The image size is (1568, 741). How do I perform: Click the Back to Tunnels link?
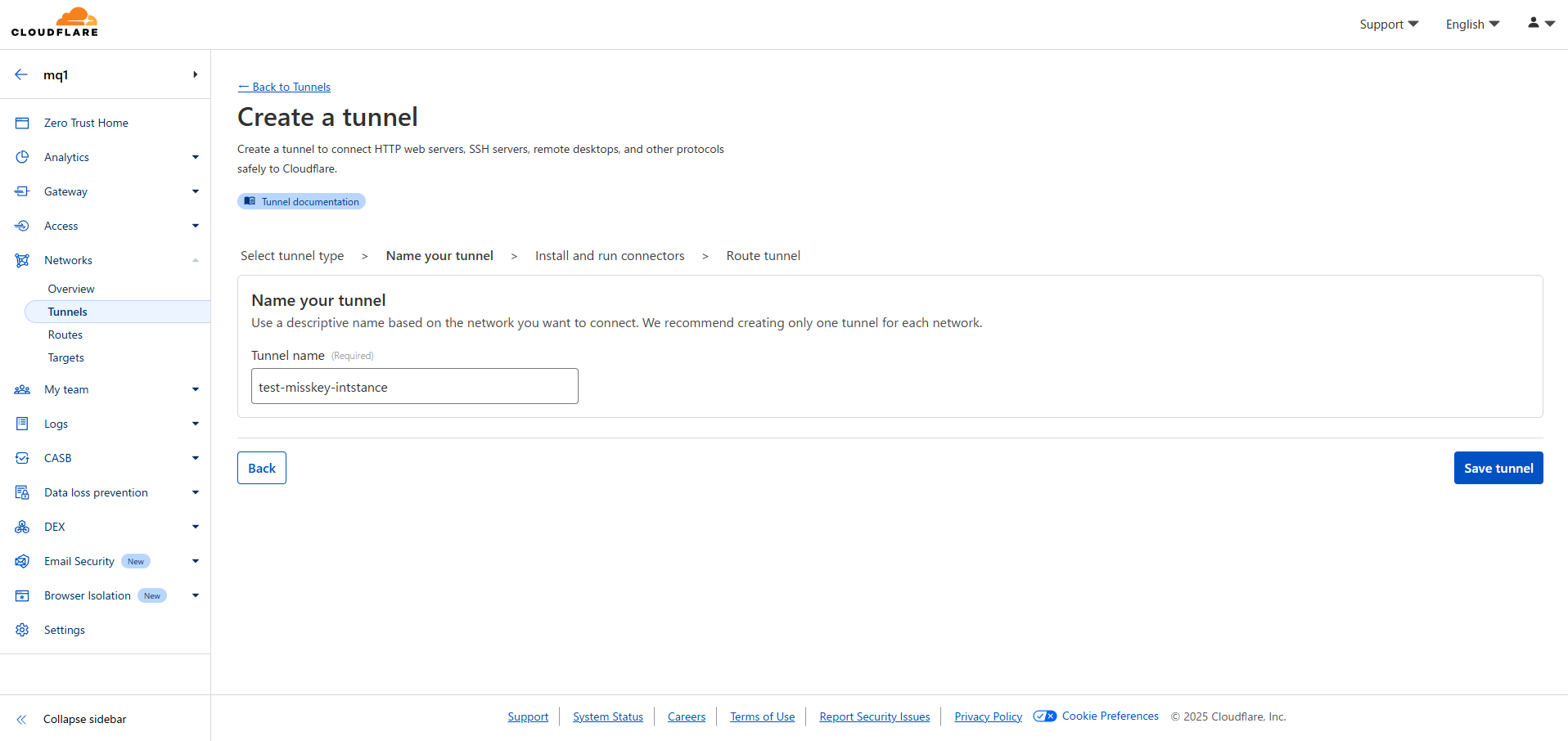284,87
